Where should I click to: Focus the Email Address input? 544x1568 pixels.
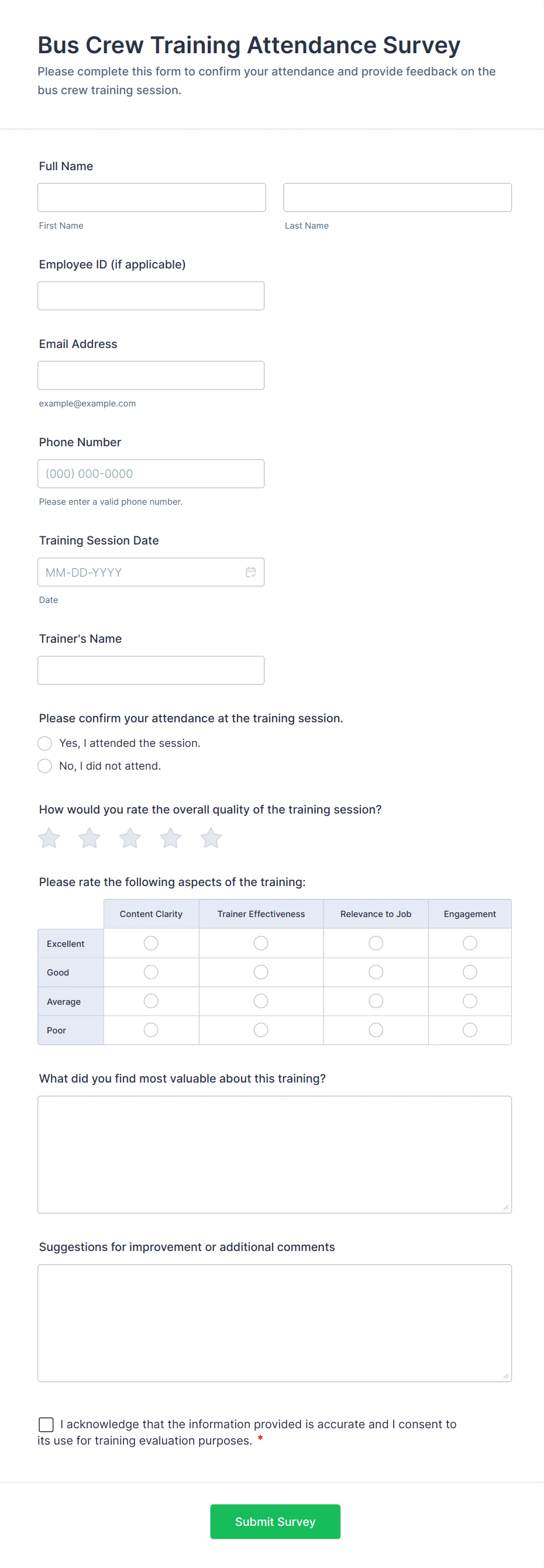click(151, 375)
